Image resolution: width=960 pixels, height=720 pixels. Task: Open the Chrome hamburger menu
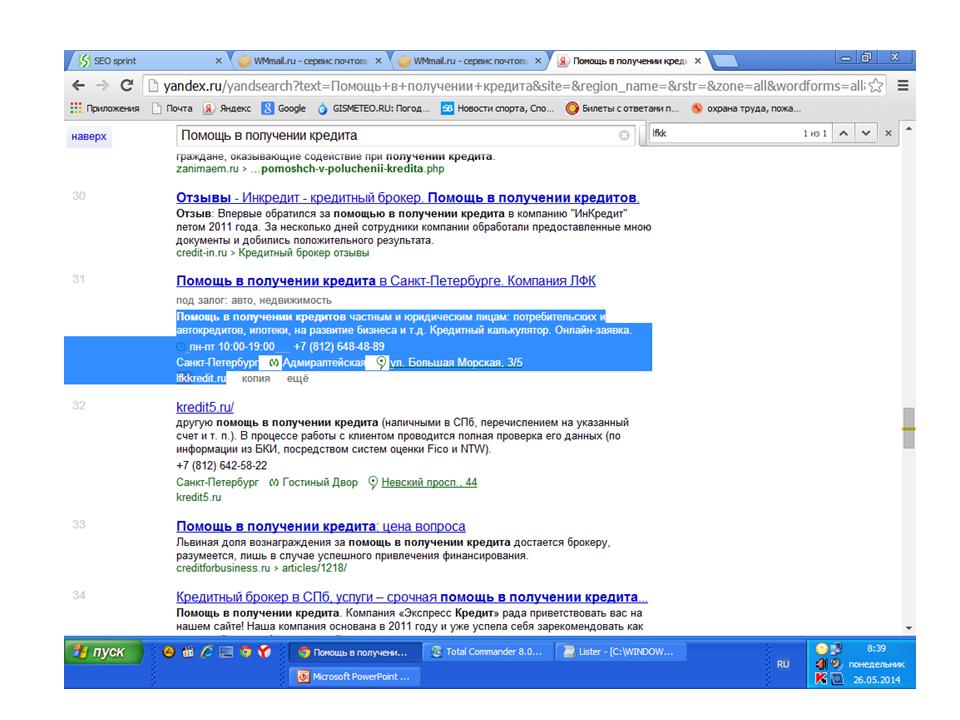click(x=902, y=86)
